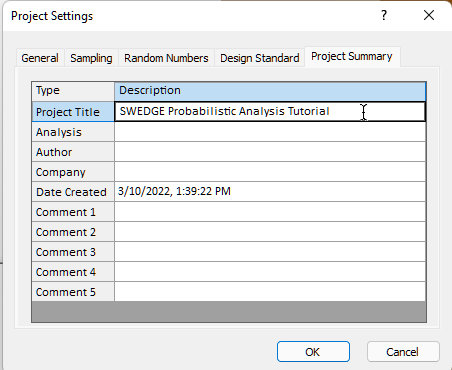Click the Comment 2 description cell
This screenshot has width=452, height=370.
coord(270,232)
